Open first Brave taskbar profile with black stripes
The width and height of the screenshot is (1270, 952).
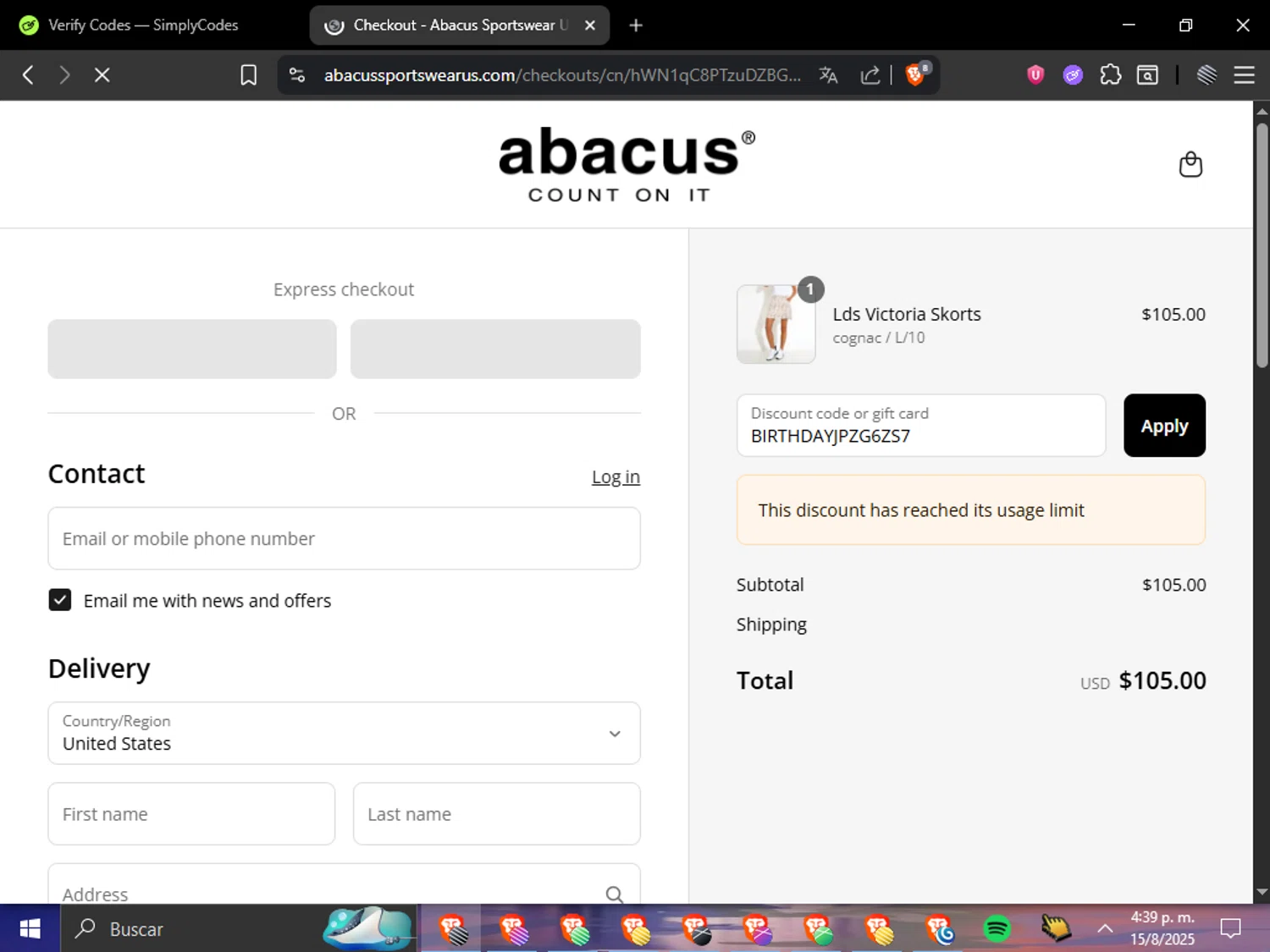point(453,929)
